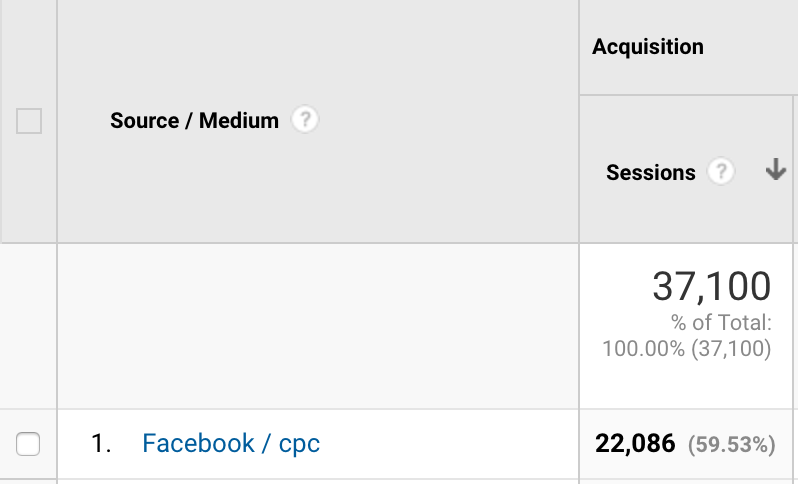Sort by the Sessions column header

click(x=650, y=173)
